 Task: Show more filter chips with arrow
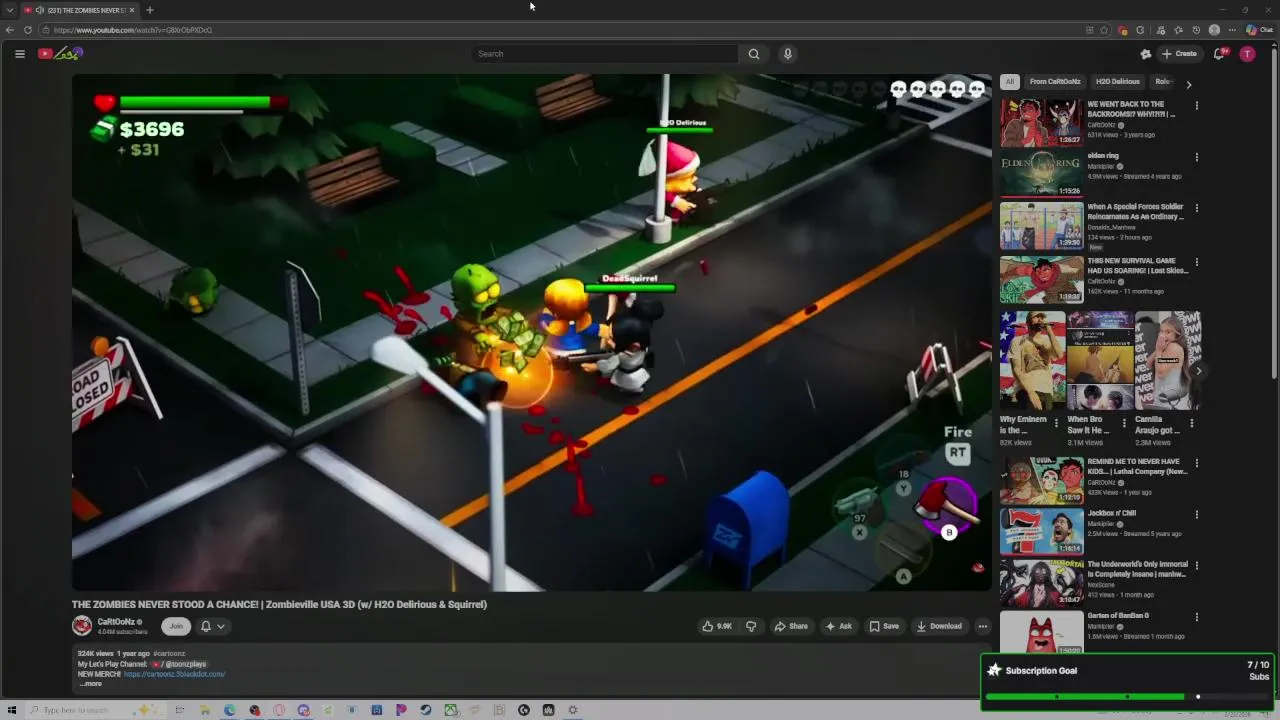(x=1189, y=84)
